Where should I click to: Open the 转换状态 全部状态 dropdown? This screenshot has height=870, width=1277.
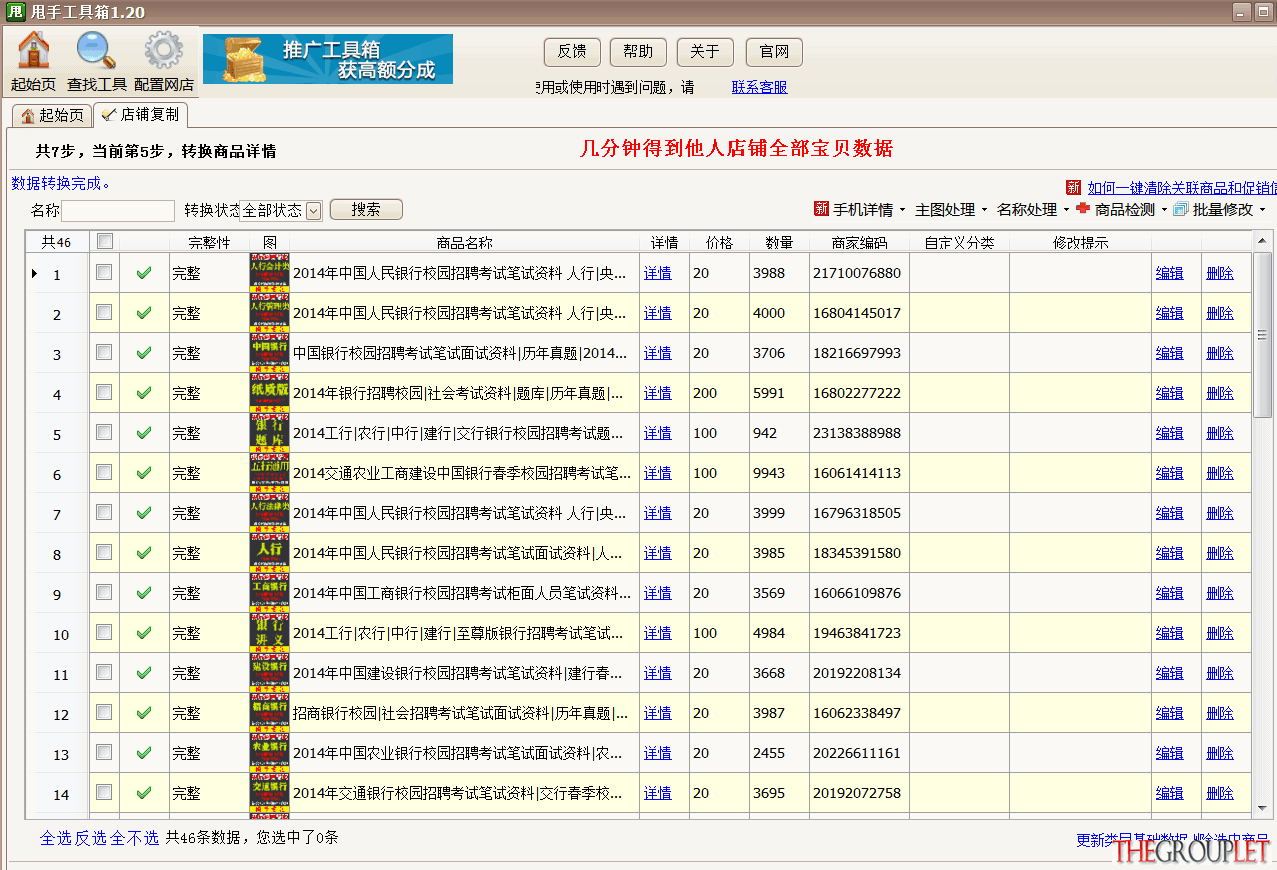pyautogui.click(x=282, y=210)
